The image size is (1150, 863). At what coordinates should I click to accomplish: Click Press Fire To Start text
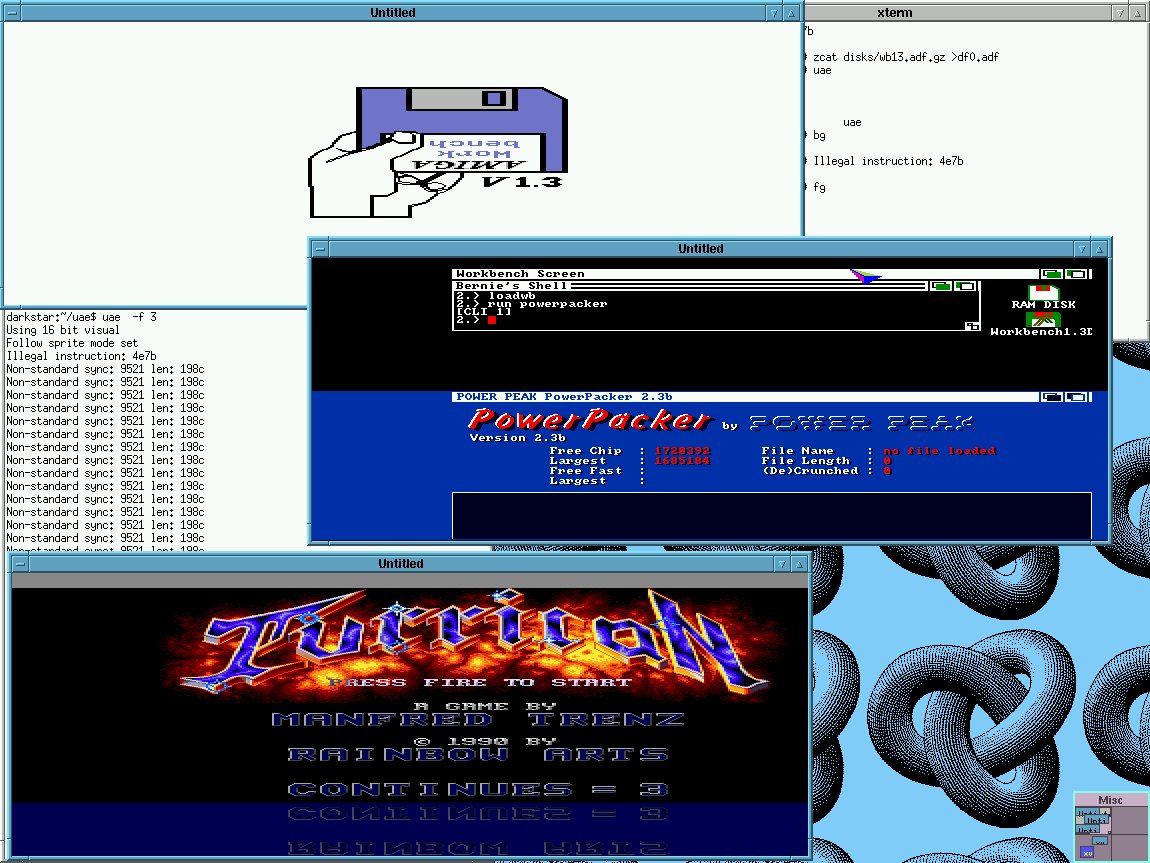[479, 682]
